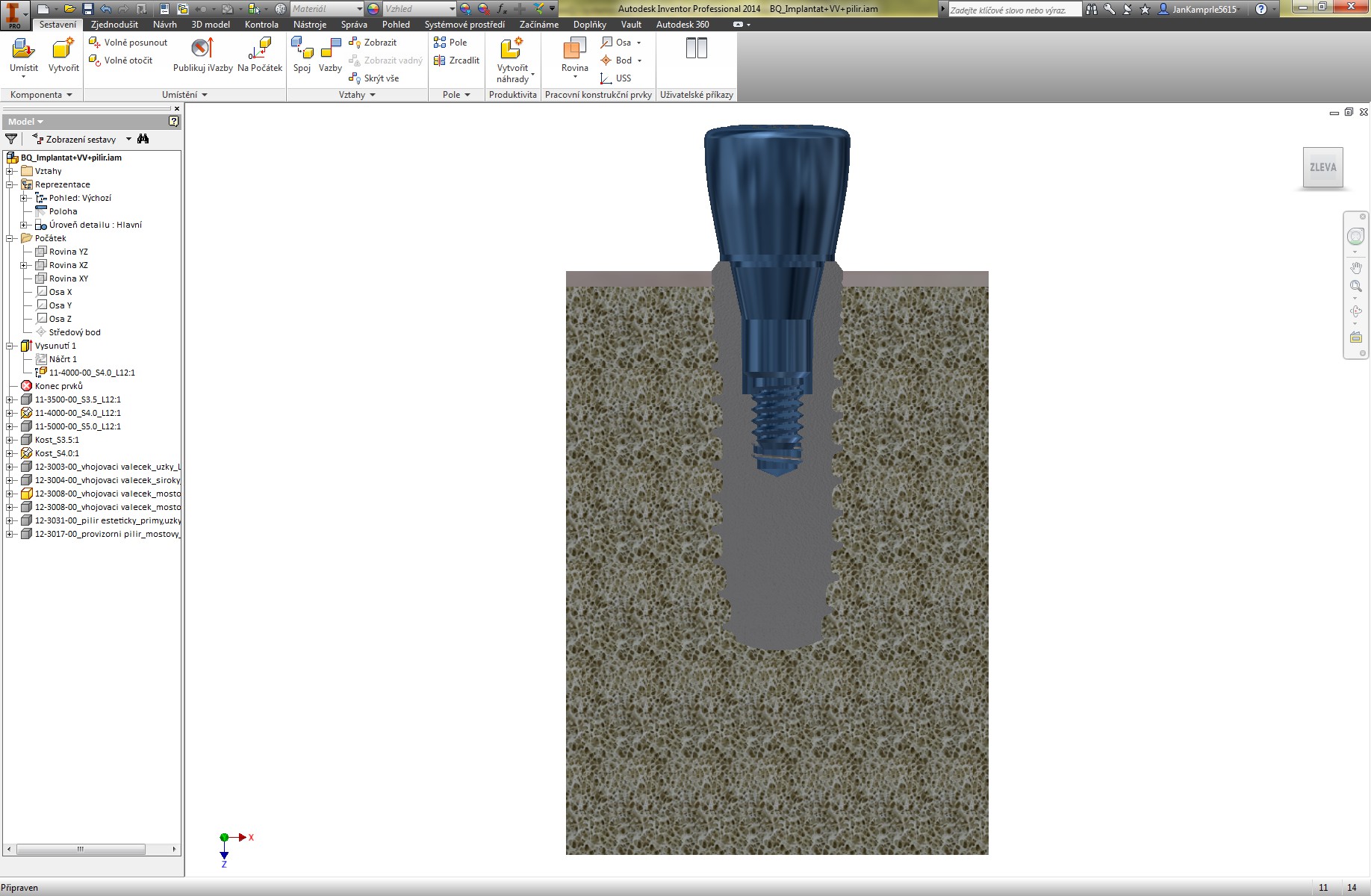This screenshot has width=1371, height=896.
Task: Select 11-5000-00_S5.0_L12:1 component
Action: pyautogui.click(x=71, y=426)
